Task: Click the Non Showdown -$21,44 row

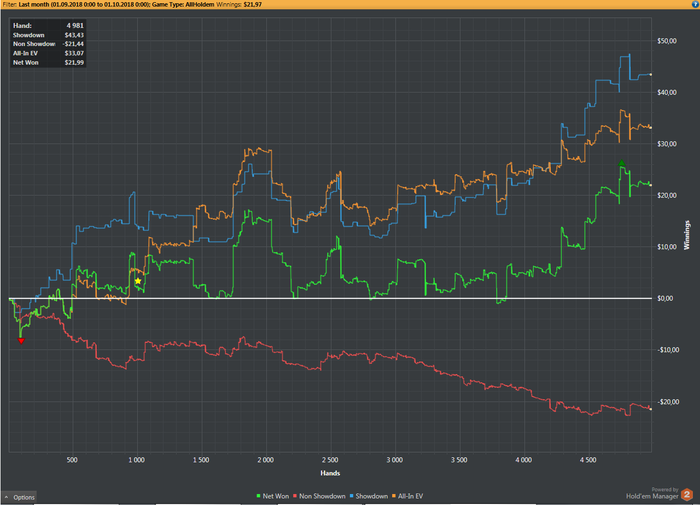Action: point(48,44)
